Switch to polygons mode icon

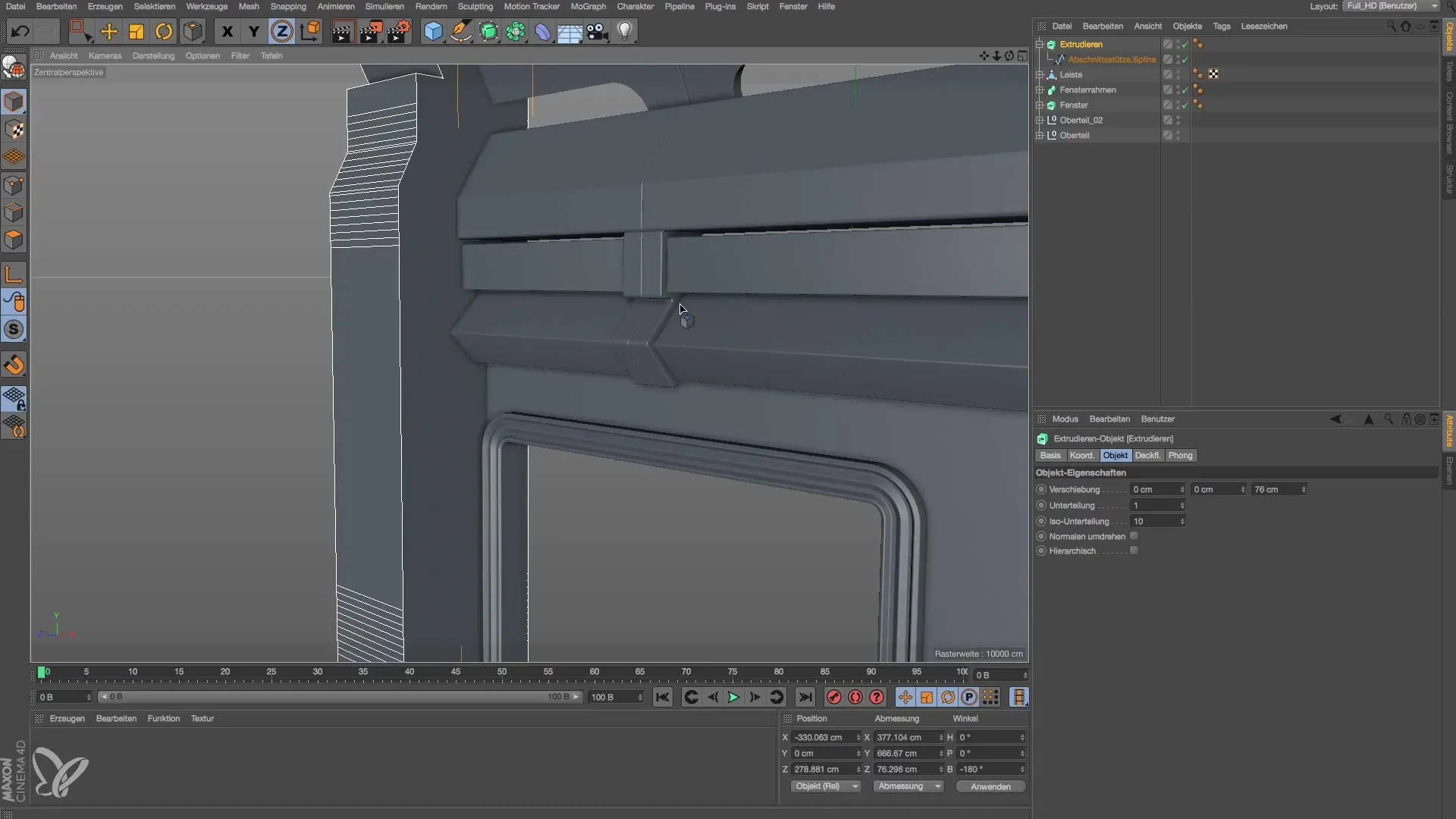(x=14, y=240)
